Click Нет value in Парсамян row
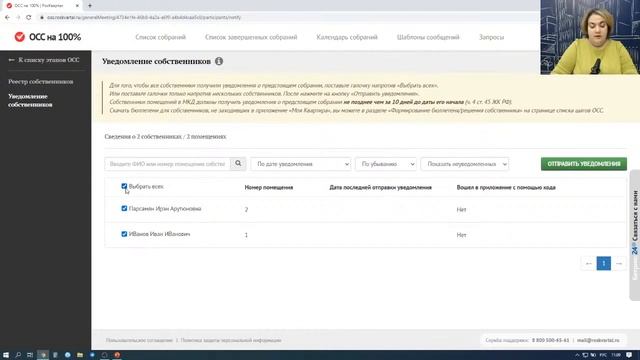This screenshot has height=360, width=640. click(x=461, y=209)
